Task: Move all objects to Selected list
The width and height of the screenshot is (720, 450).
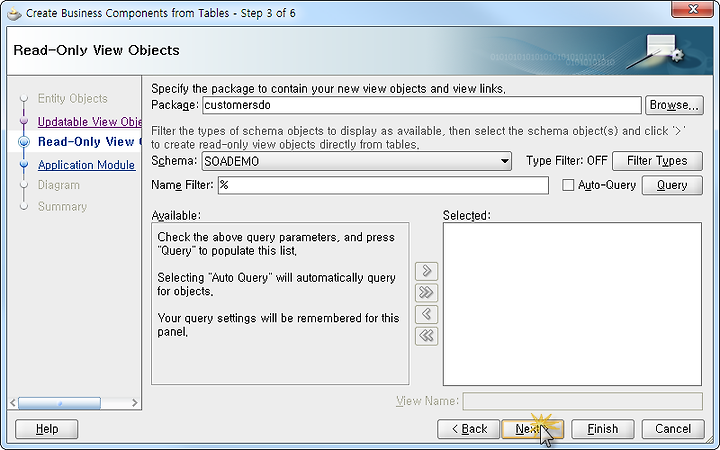Action: click(426, 292)
